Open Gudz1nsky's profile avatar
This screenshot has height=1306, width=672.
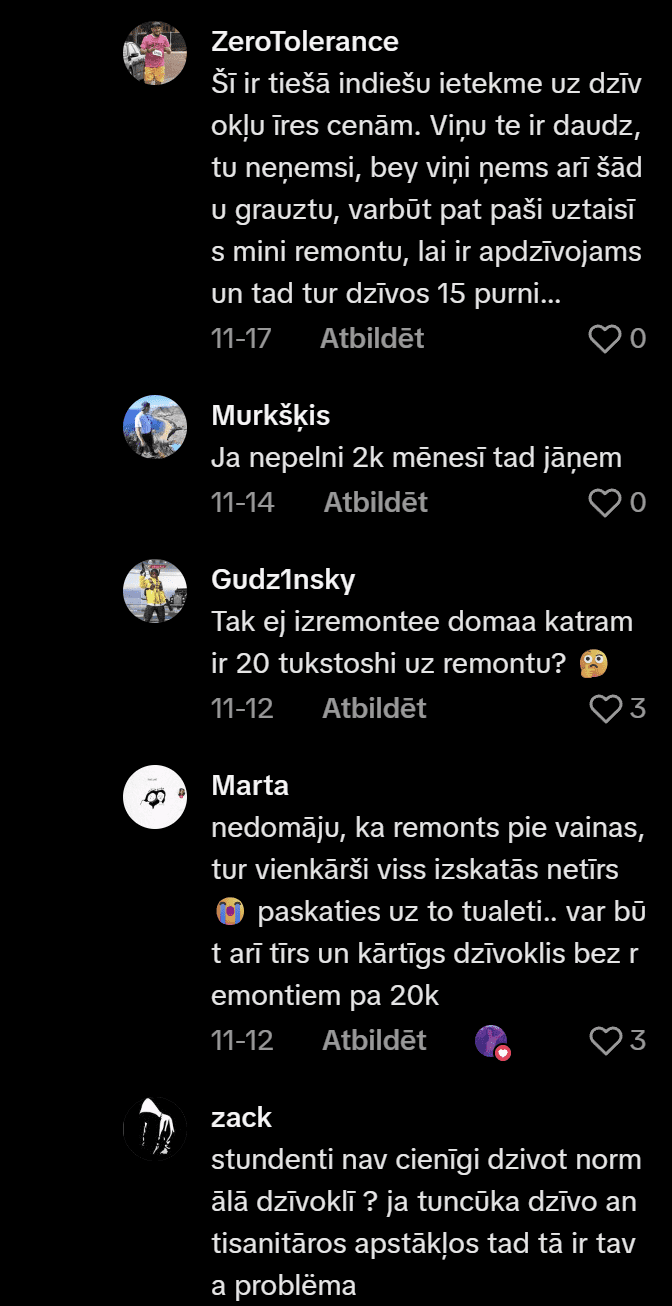(155, 591)
